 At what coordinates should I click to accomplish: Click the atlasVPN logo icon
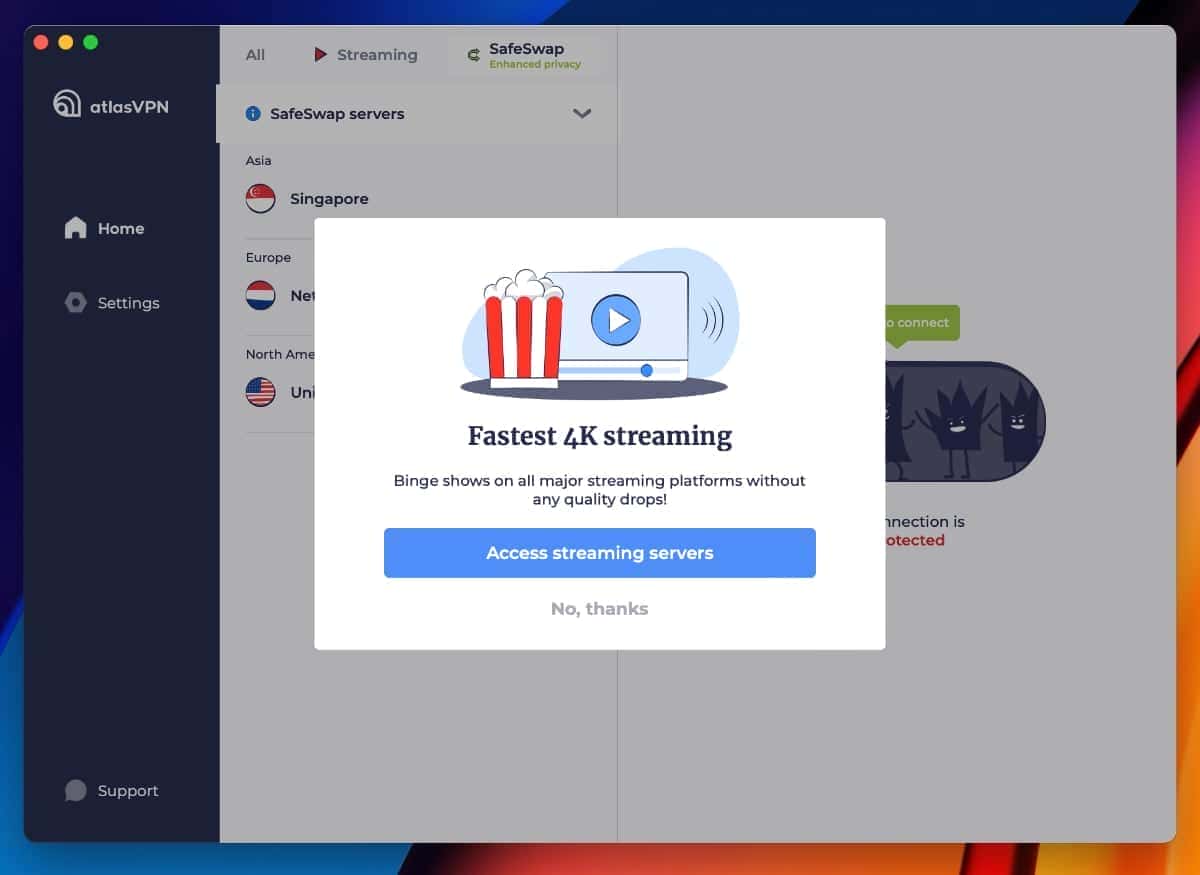tap(67, 104)
